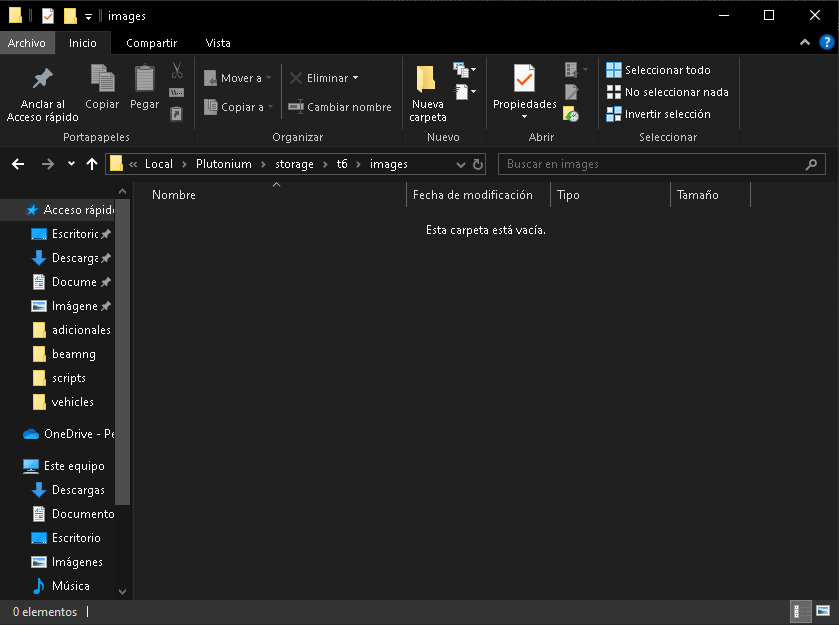Click the paste shortcut icon in Portapapeles

[x=177, y=113]
